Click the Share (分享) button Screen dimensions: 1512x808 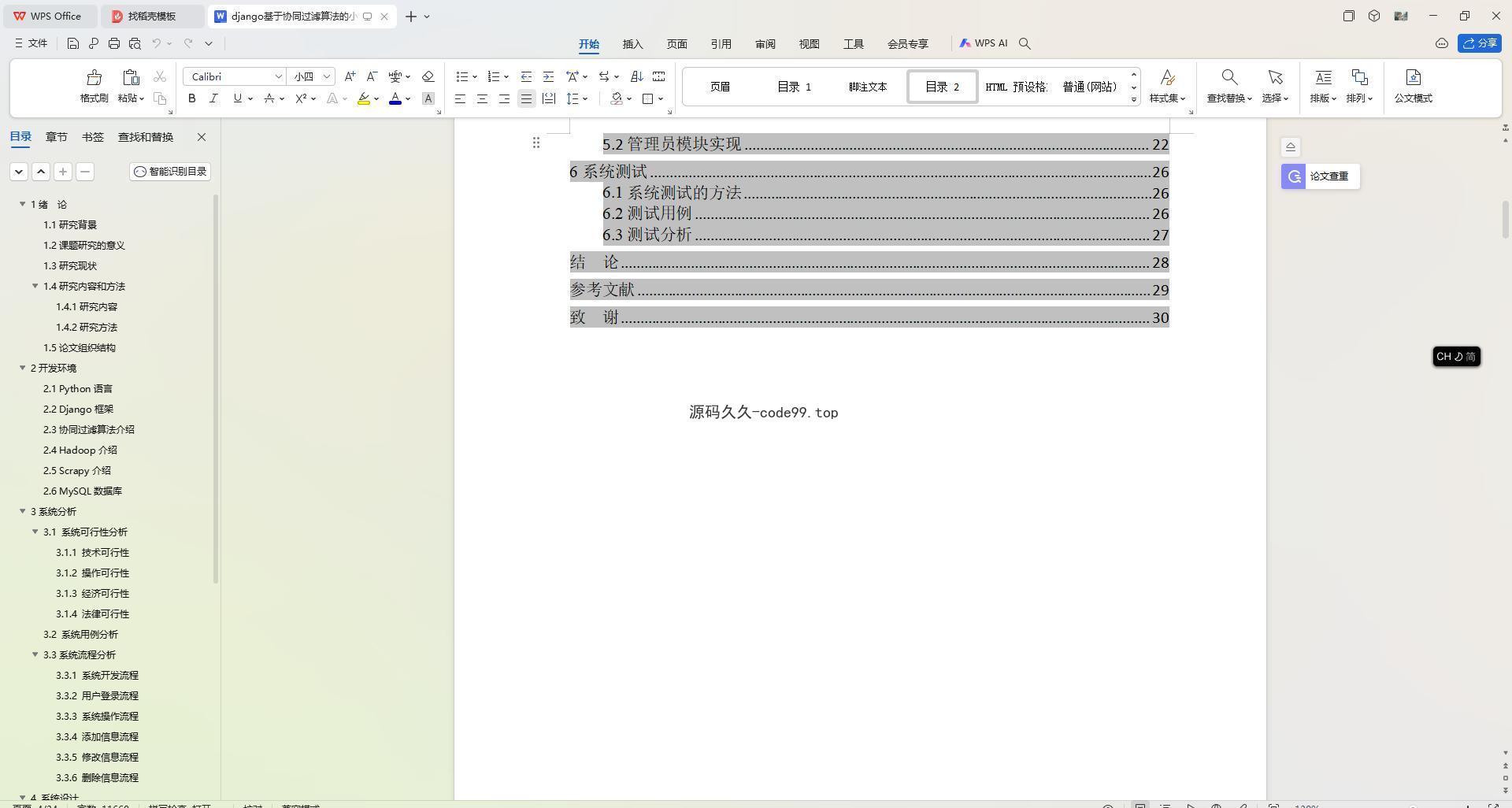click(1479, 43)
